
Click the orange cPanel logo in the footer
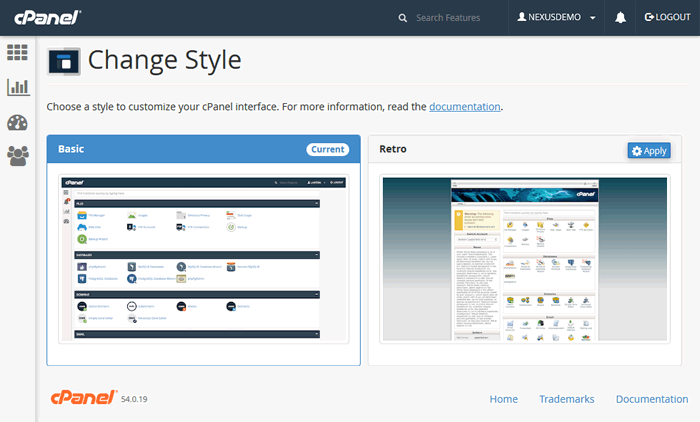pyautogui.click(x=82, y=398)
